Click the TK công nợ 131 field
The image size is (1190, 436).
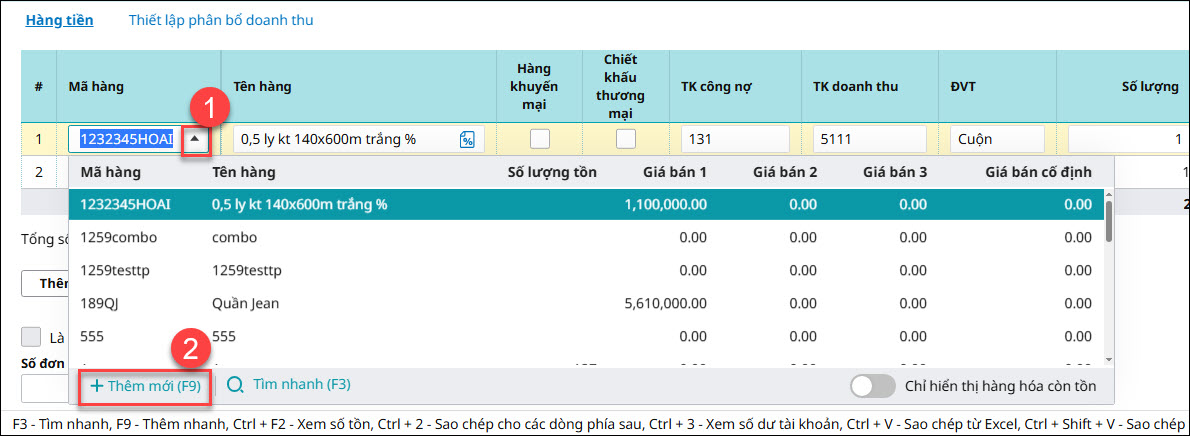(733, 139)
